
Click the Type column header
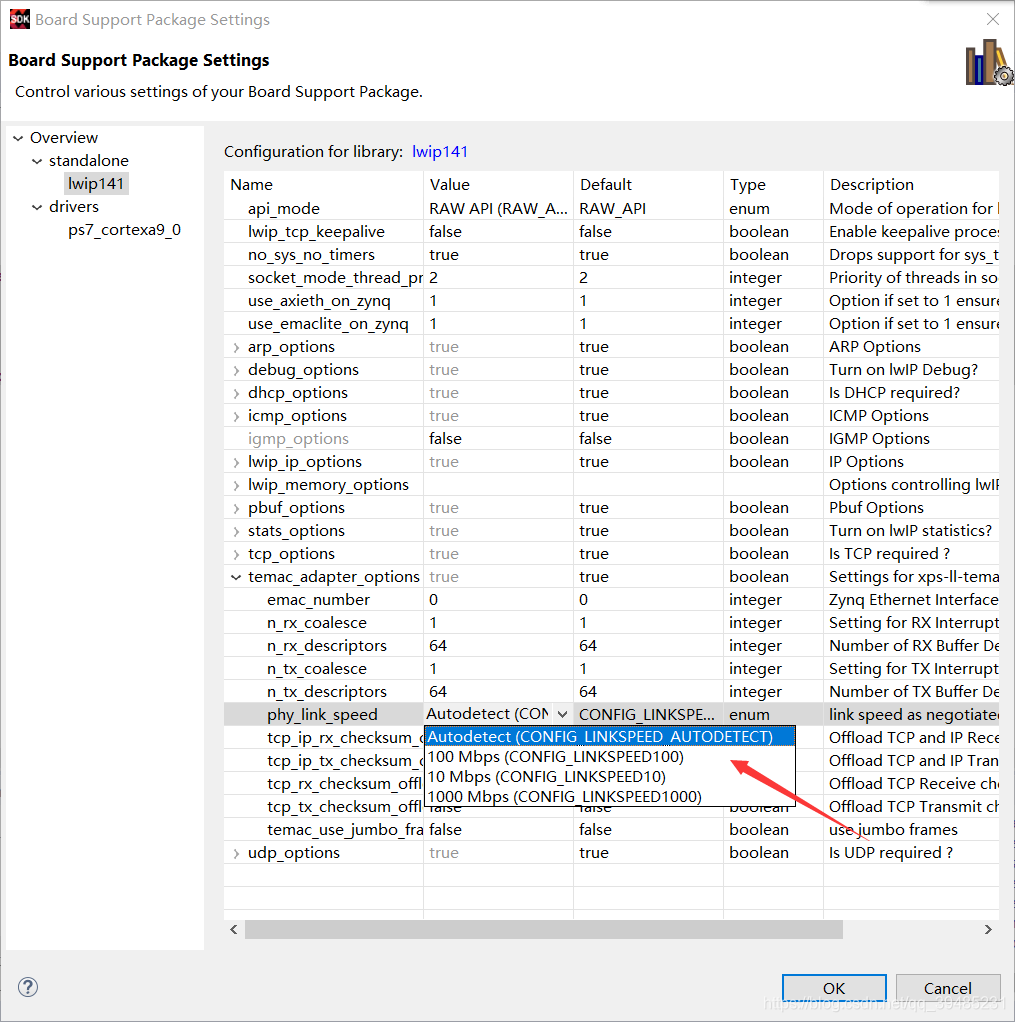pos(773,184)
